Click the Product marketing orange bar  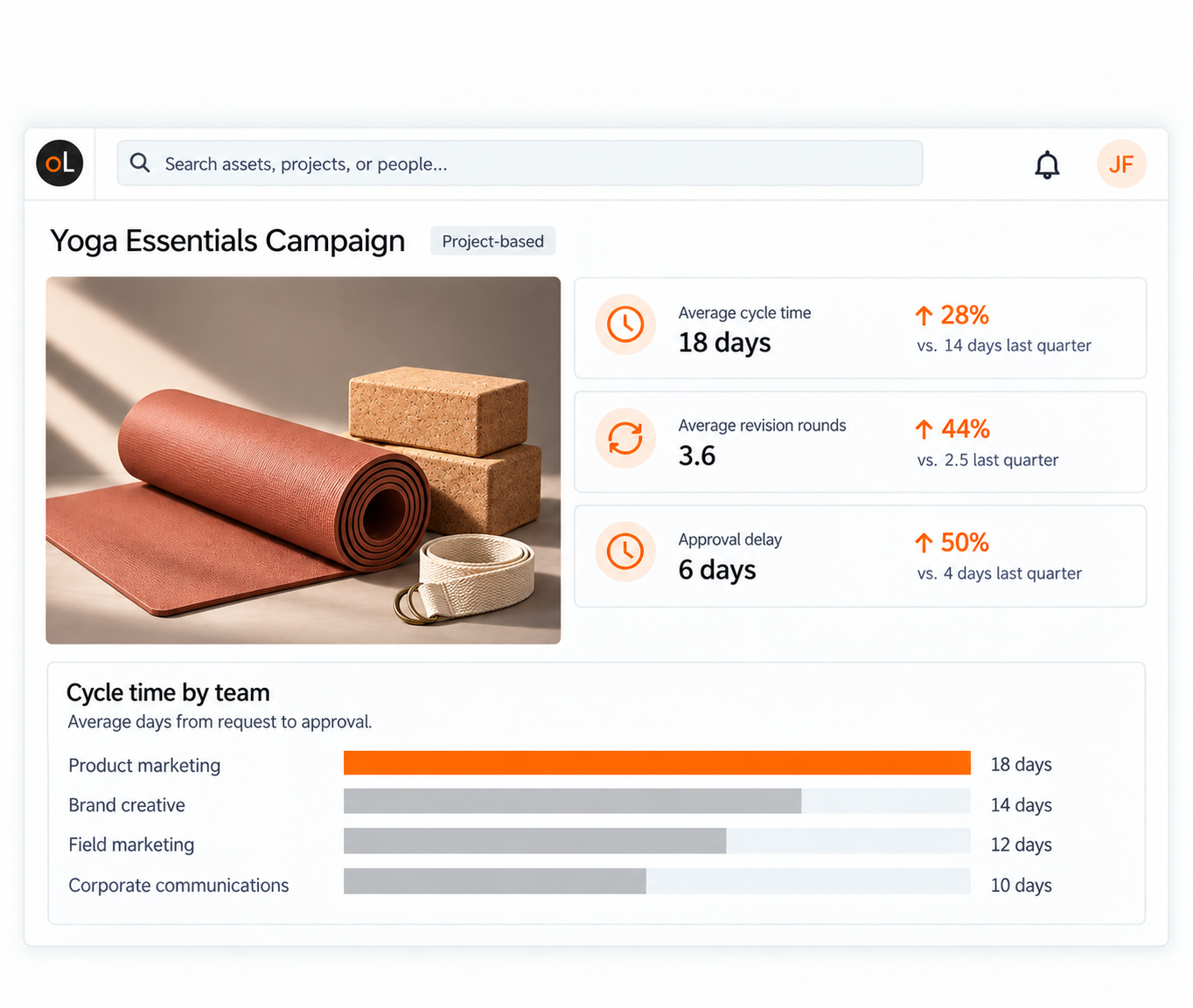657,762
